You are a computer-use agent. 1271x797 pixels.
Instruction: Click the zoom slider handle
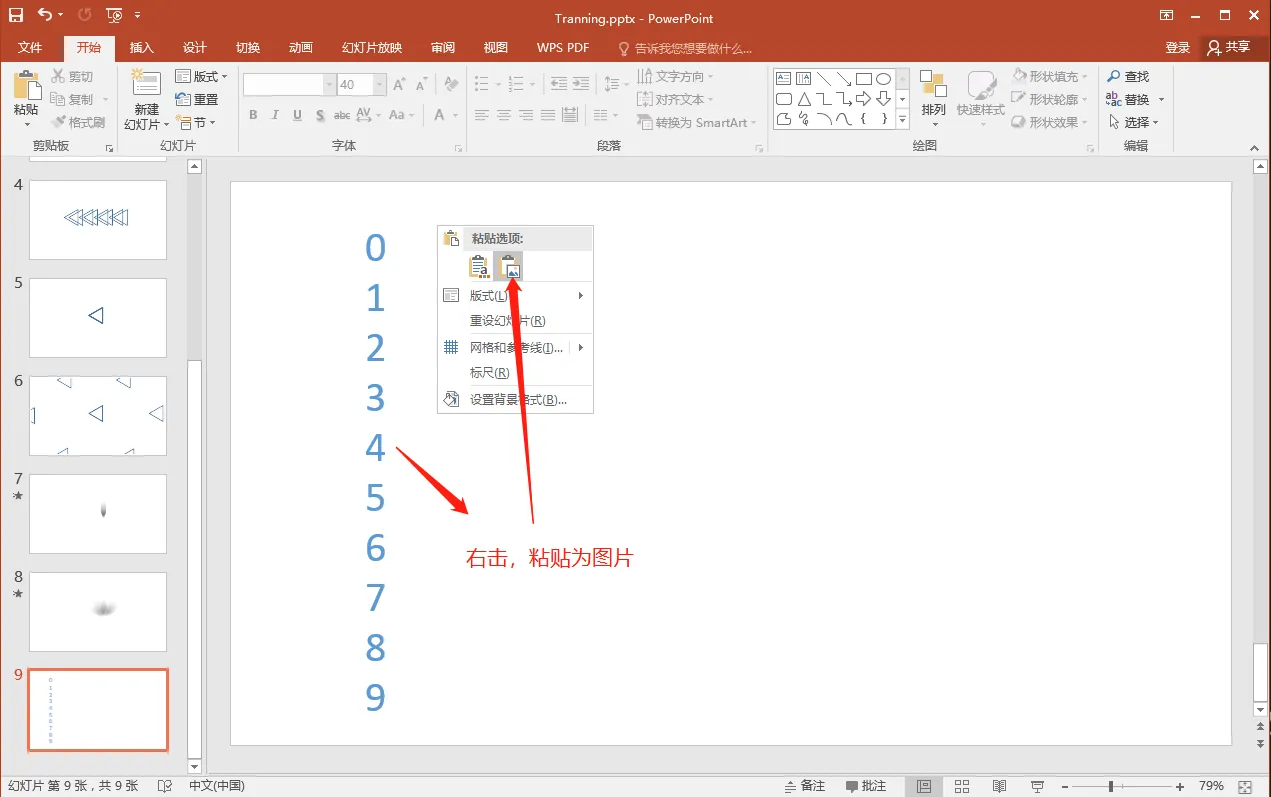pyautogui.click(x=1111, y=786)
